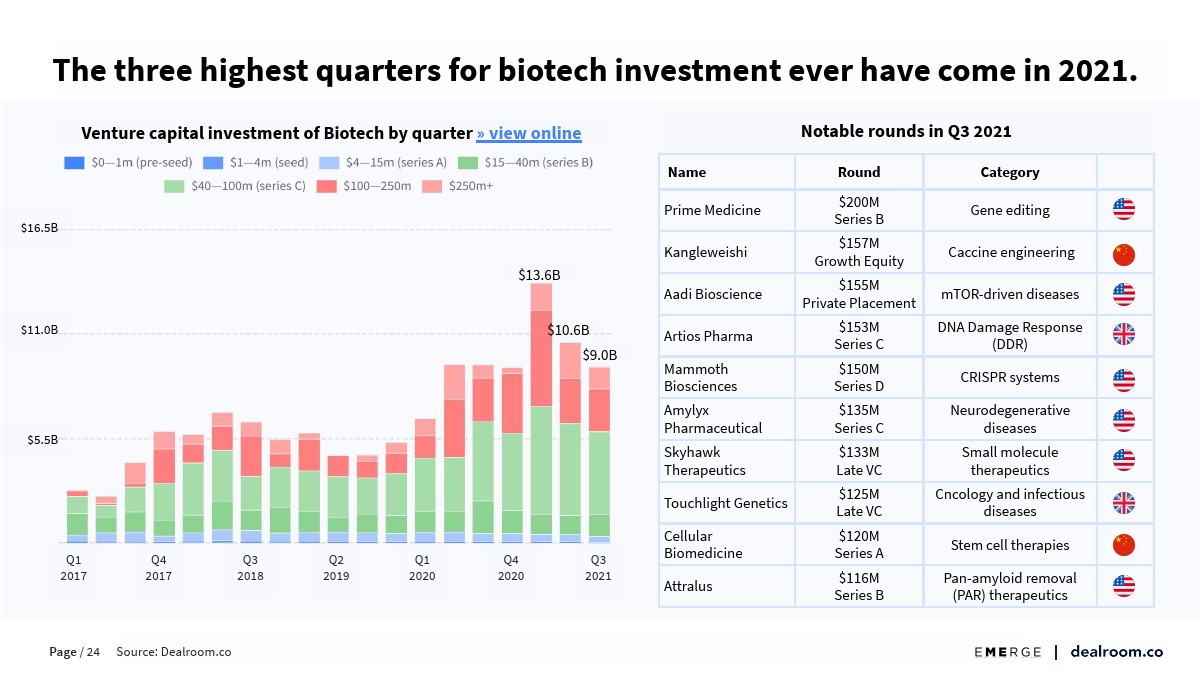This screenshot has width=1200, height=675.
Task: Click the China flag for Cellular Biomedicine
Action: (1124, 545)
